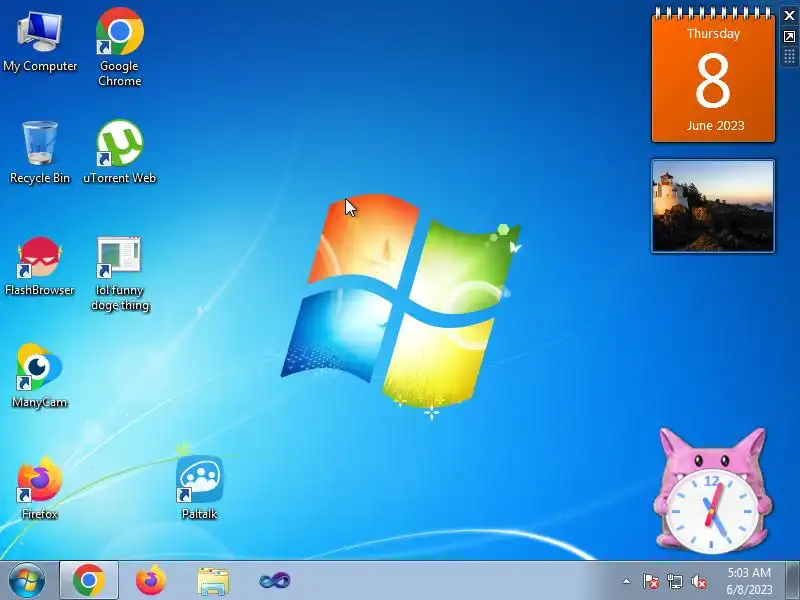Select the Paltalk desktop shortcut
This screenshot has height=600, width=800.
click(x=199, y=488)
